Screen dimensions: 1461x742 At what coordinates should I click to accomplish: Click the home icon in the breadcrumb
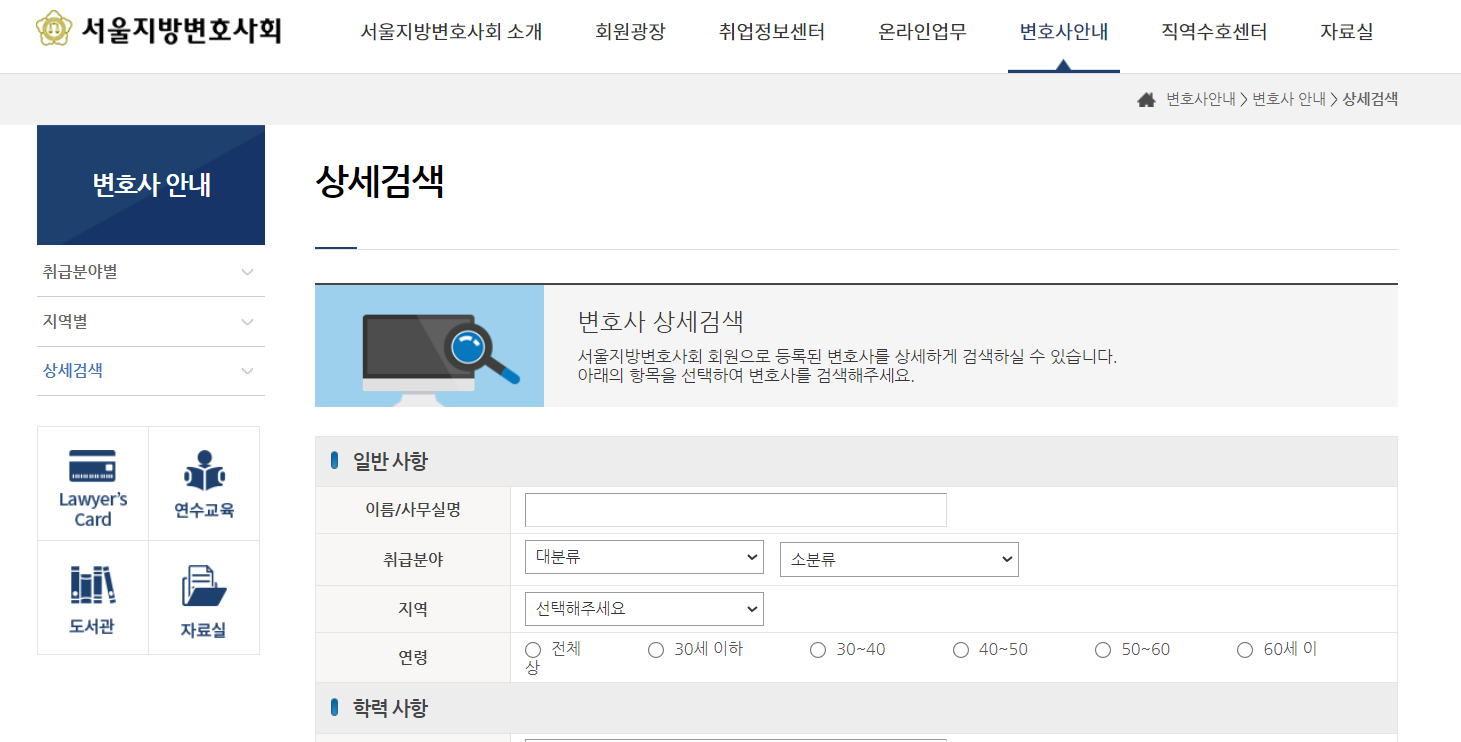[x=1145, y=99]
